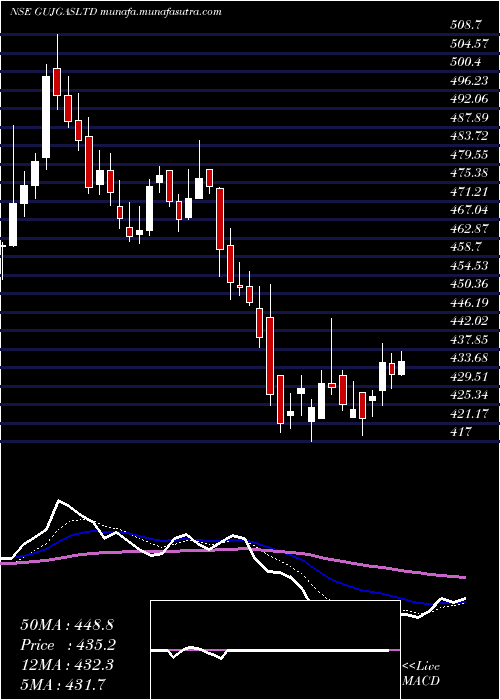Select the 458.7 price axis label

point(466,248)
